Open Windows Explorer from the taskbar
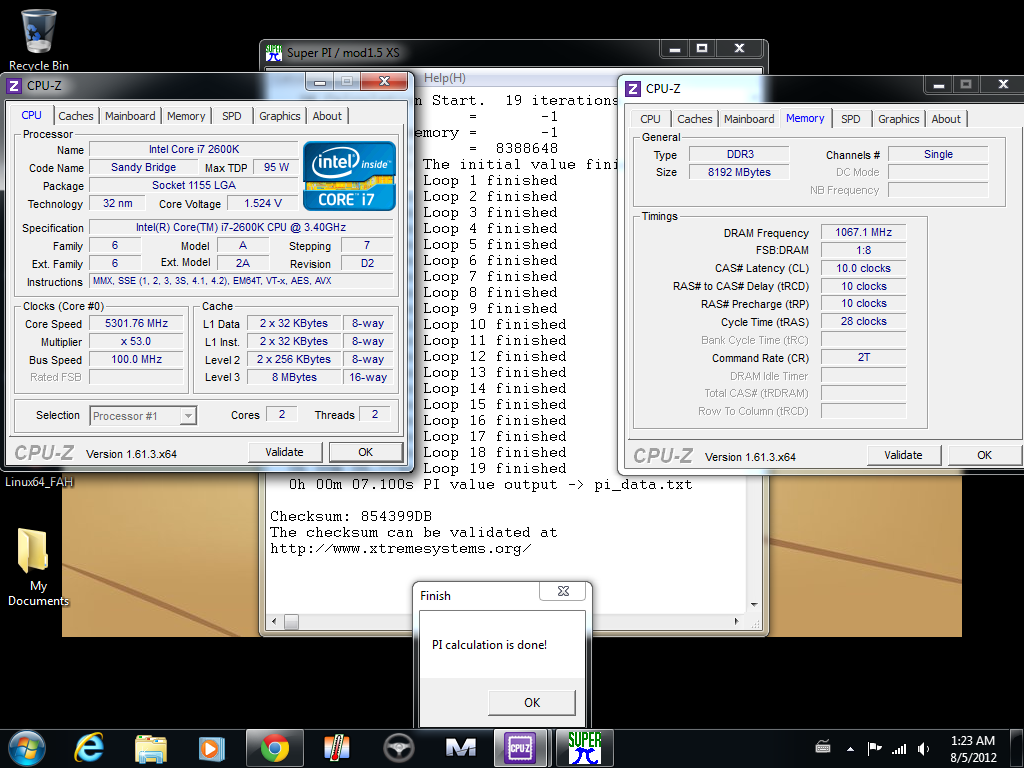 [x=151, y=748]
